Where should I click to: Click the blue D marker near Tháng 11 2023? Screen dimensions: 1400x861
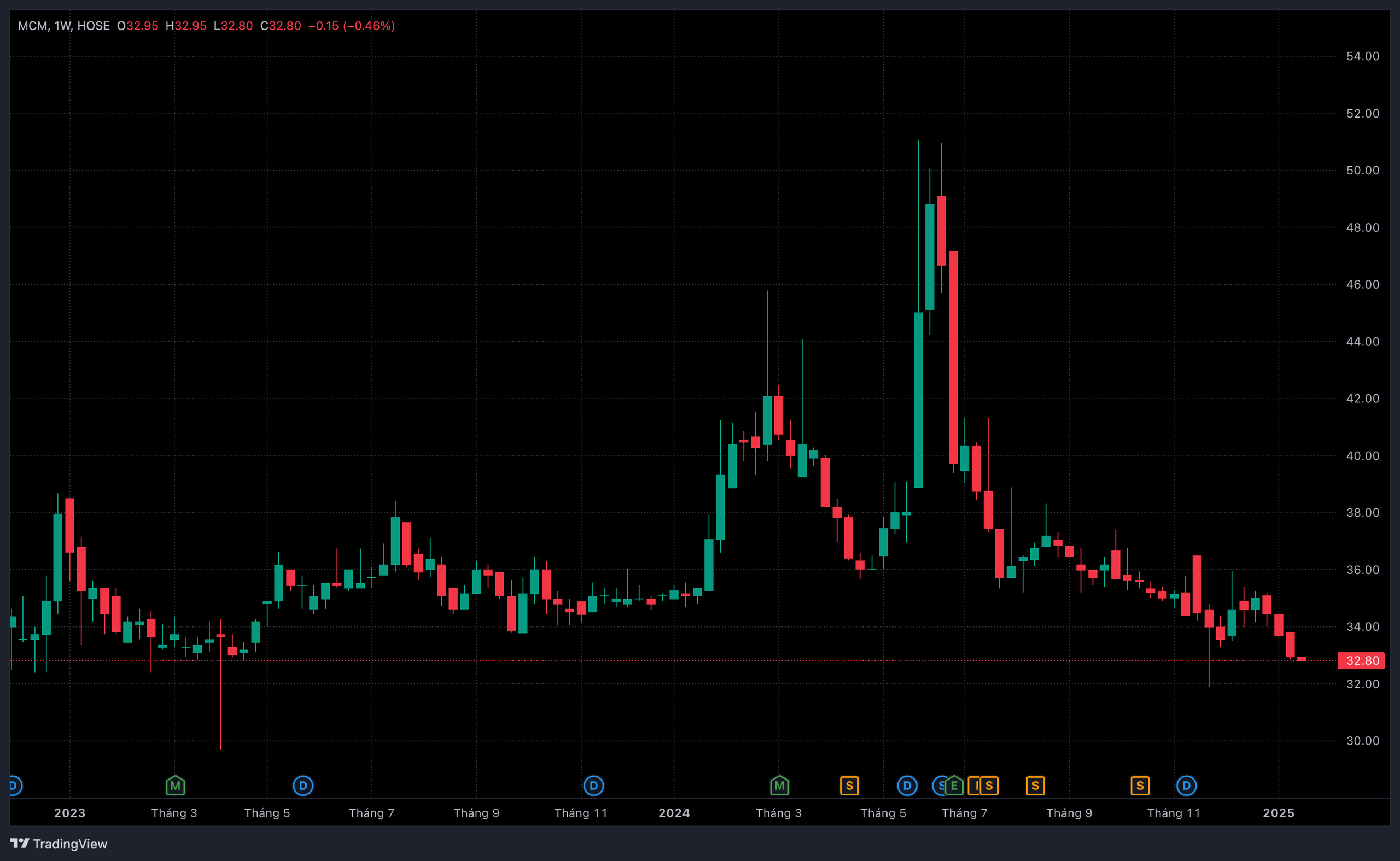(x=593, y=786)
